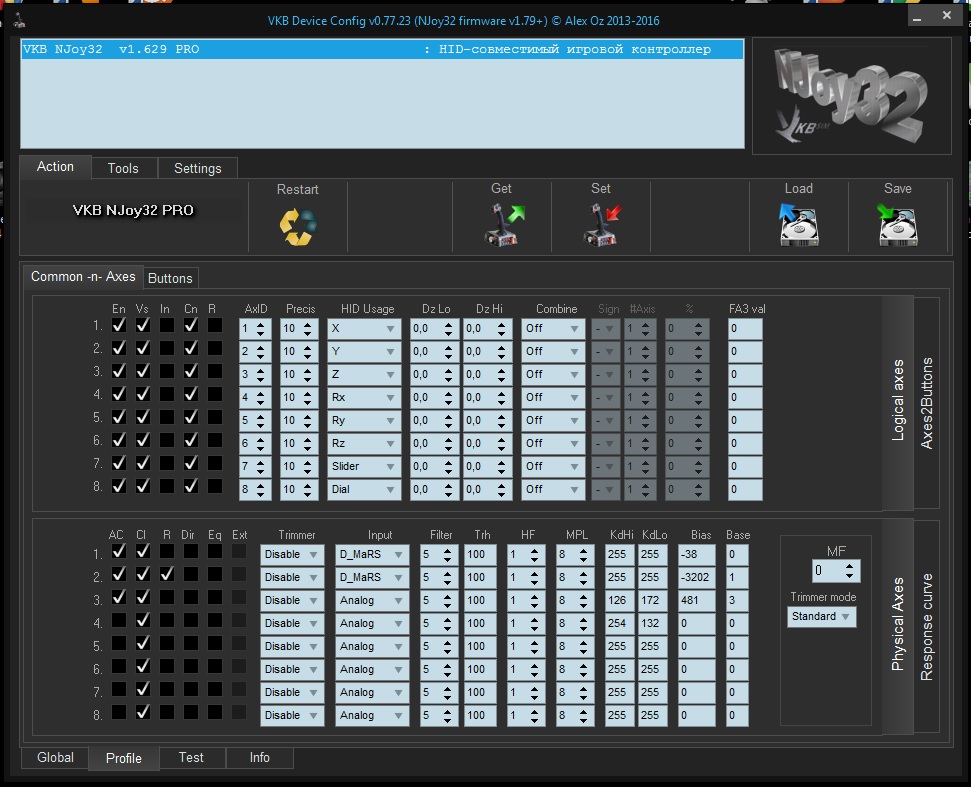Click Dz Lo stepper for logical axis 2

coord(448,352)
